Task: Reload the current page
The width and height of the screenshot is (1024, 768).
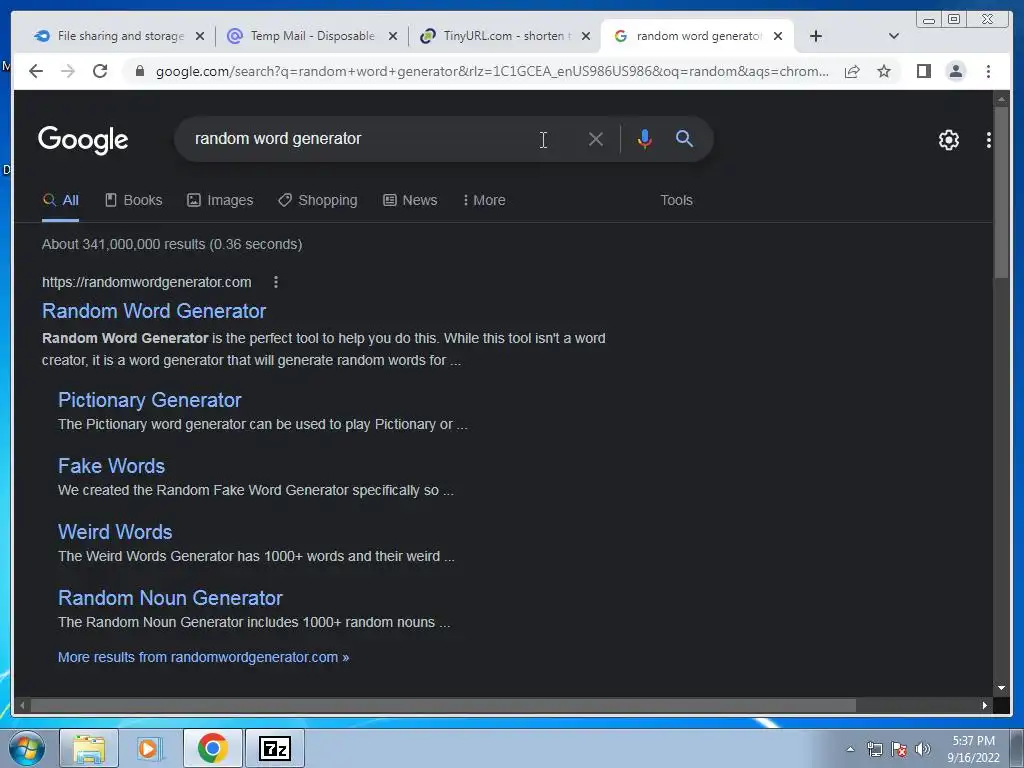Action: click(x=100, y=71)
